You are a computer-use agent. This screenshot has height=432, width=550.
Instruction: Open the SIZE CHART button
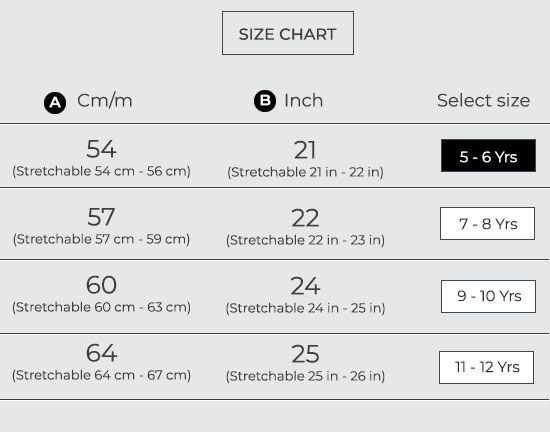(x=288, y=33)
